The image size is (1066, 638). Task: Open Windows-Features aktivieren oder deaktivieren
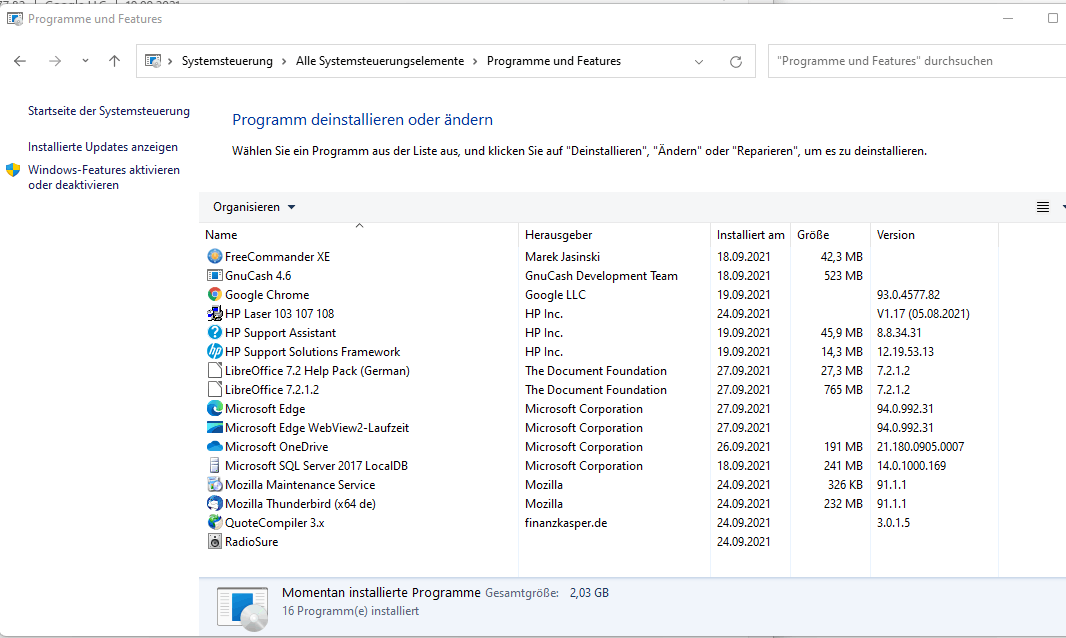[104, 178]
